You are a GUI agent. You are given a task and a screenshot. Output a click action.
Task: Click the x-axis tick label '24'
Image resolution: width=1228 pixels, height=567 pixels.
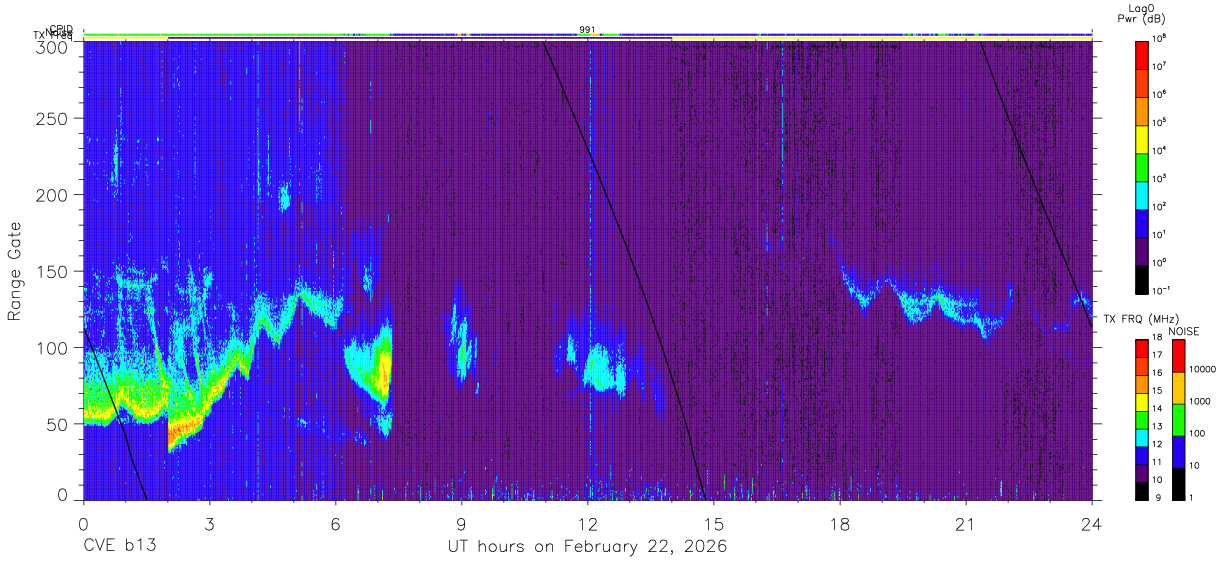[1091, 524]
